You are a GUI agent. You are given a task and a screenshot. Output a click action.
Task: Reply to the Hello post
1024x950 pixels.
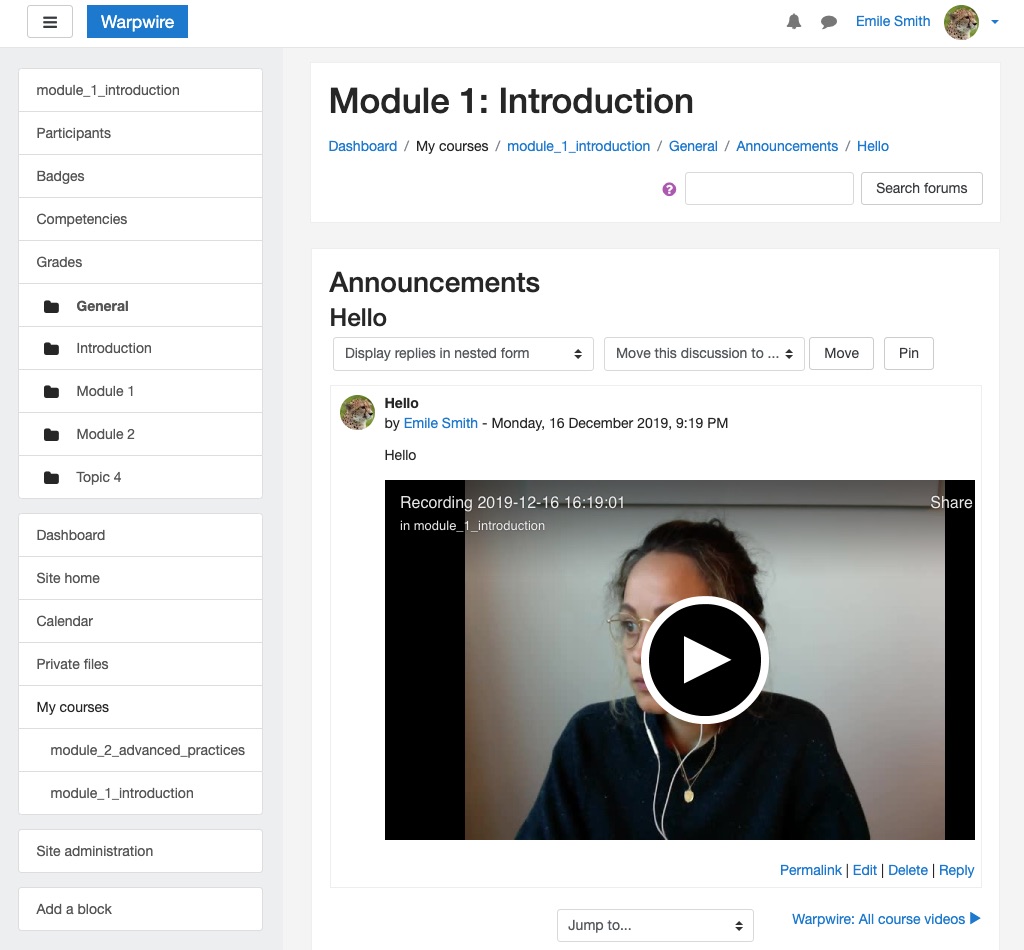[x=956, y=870]
